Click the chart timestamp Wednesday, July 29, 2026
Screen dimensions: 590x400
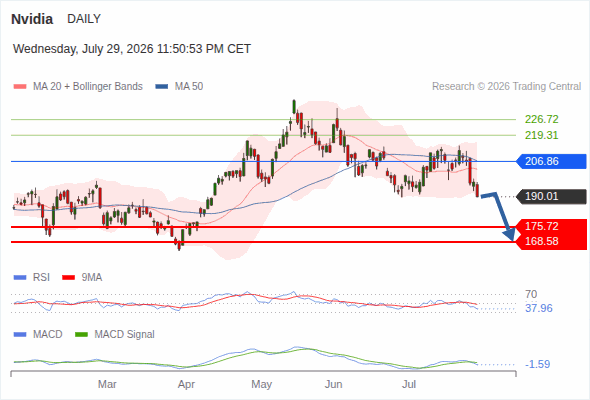coord(132,49)
